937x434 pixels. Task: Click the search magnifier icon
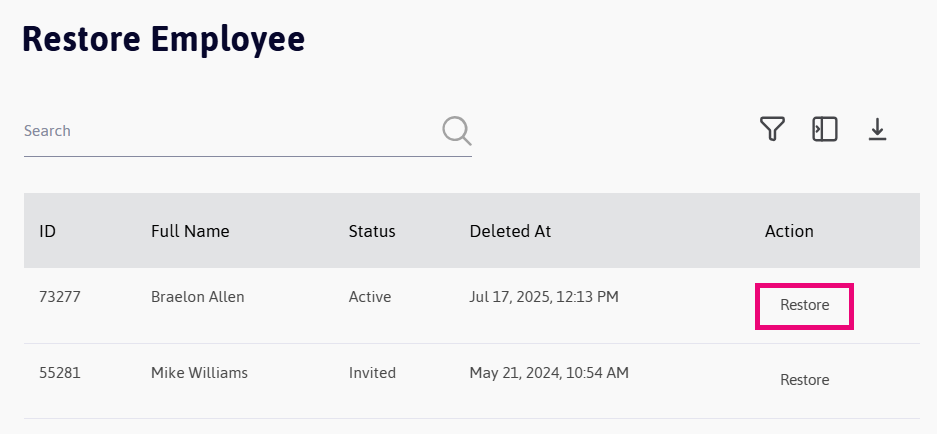(456, 131)
